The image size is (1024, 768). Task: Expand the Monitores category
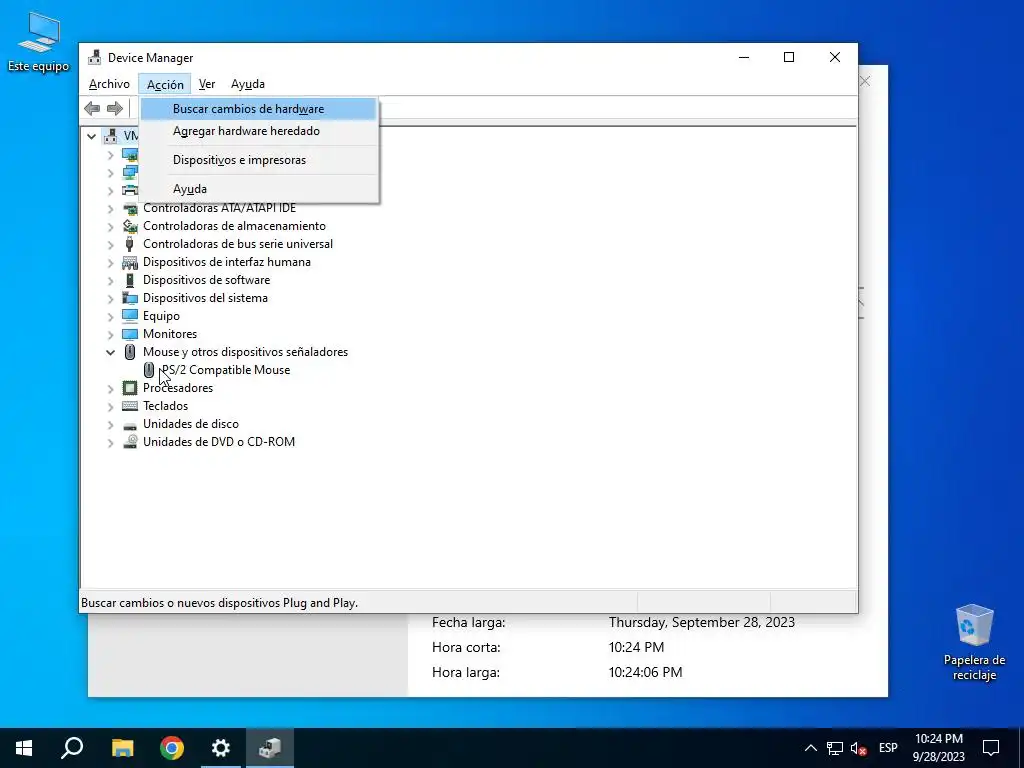coord(110,334)
